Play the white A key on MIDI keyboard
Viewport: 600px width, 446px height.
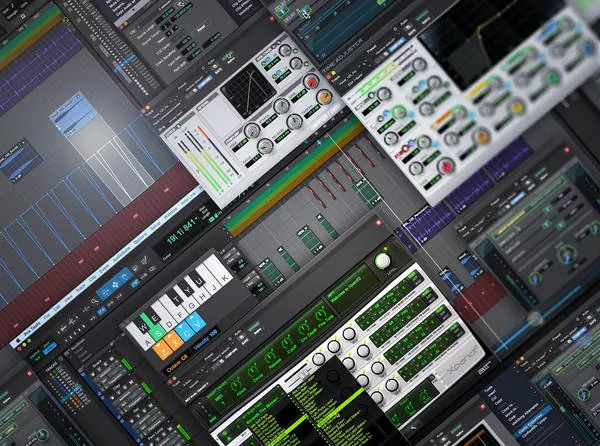[x=142, y=339]
